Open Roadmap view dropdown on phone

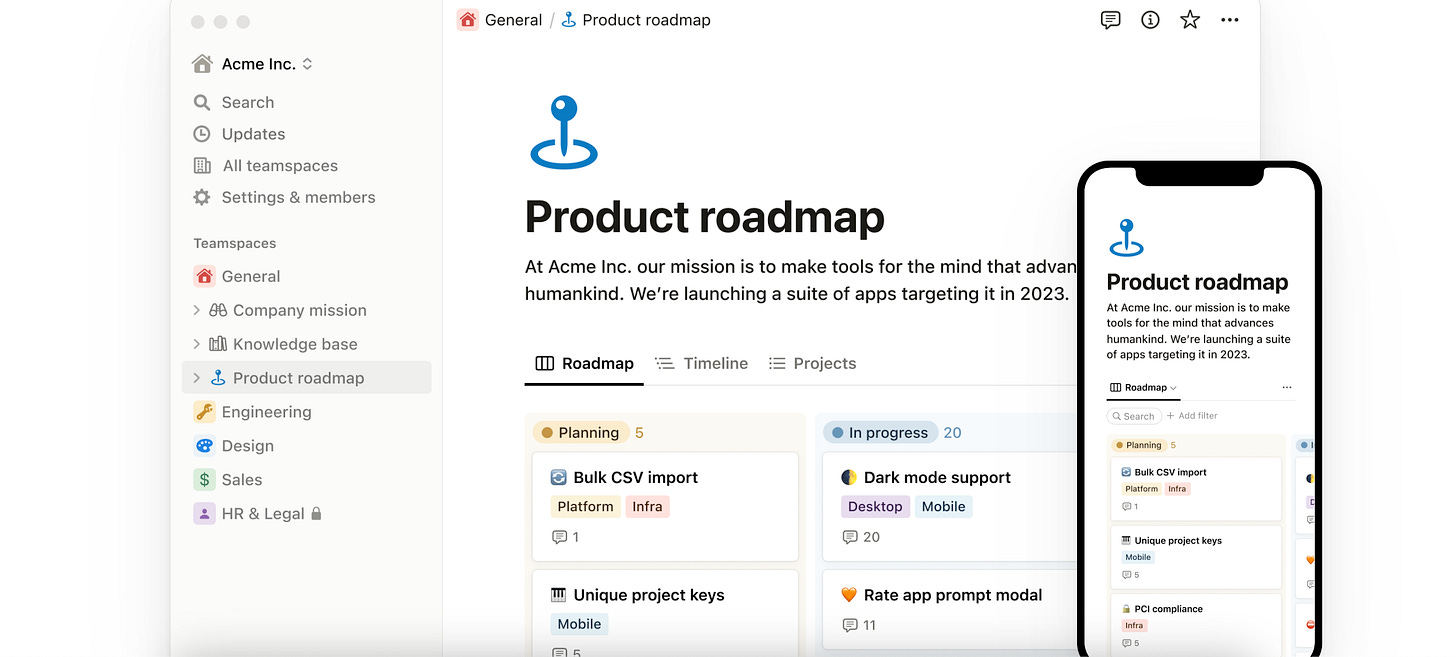1144,388
